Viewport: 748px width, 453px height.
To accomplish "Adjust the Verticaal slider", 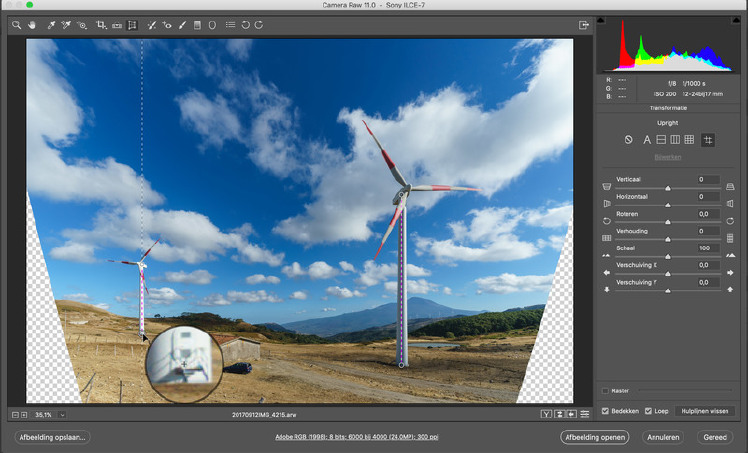I will click(668, 188).
